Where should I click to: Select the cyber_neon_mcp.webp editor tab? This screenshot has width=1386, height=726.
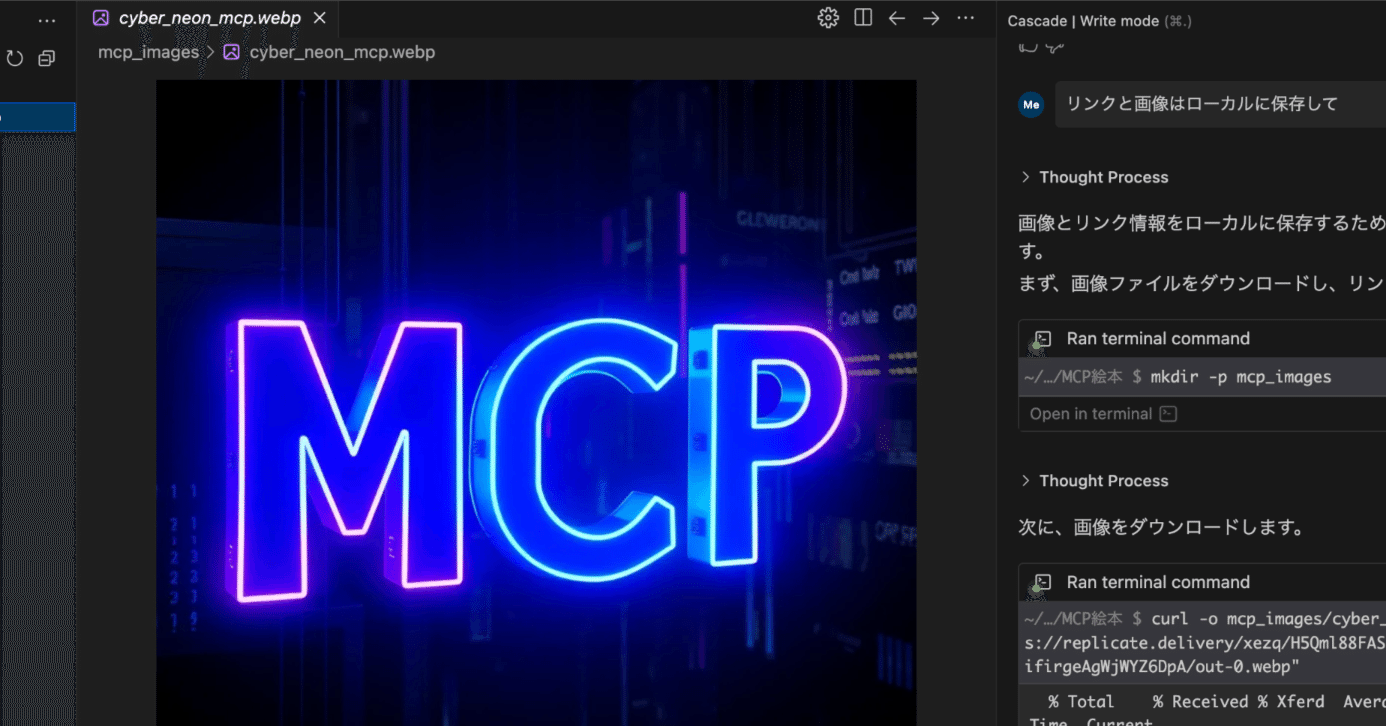tap(208, 18)
